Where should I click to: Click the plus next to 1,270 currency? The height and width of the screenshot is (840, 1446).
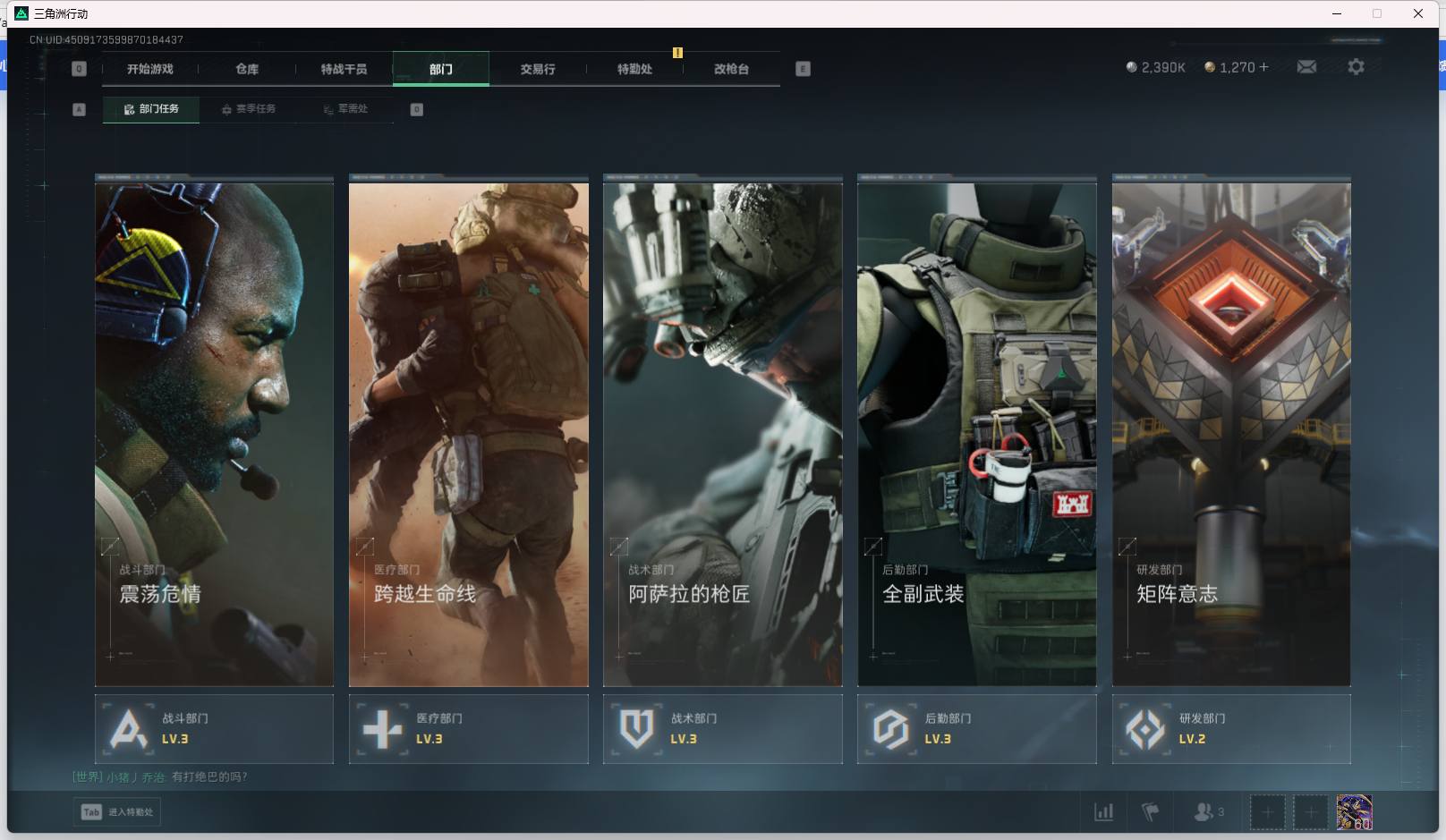click(1263, 67)
